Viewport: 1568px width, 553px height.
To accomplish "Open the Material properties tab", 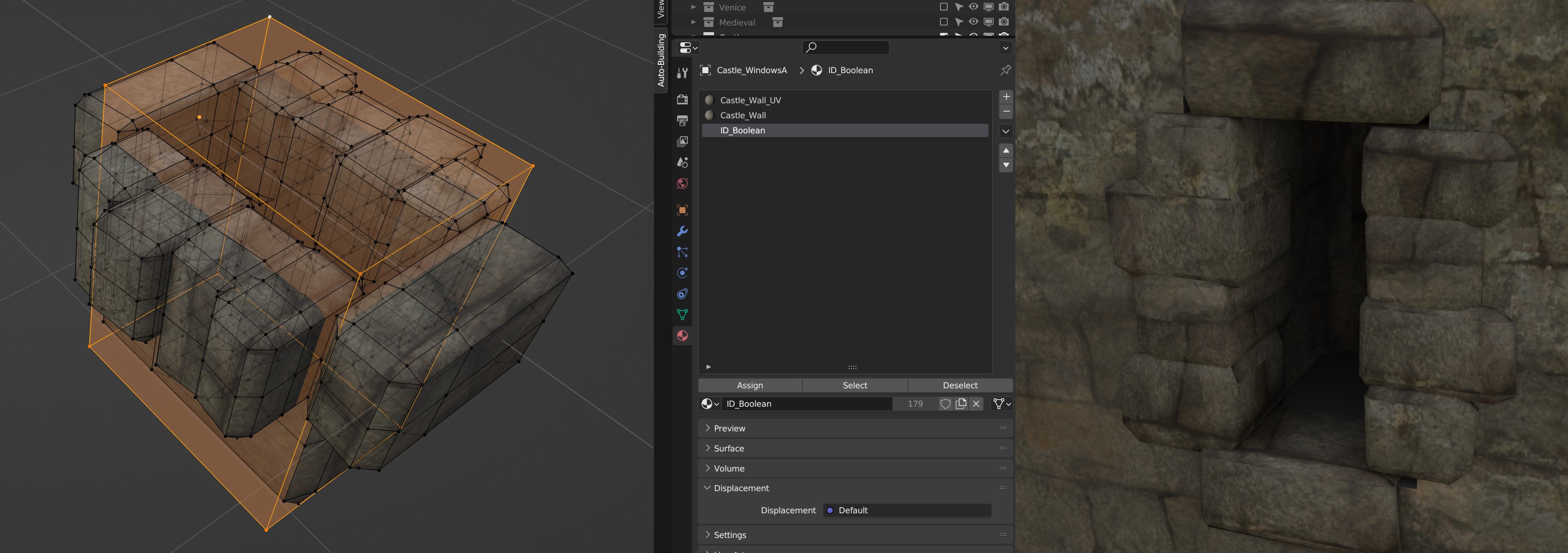I will point(682,336).
